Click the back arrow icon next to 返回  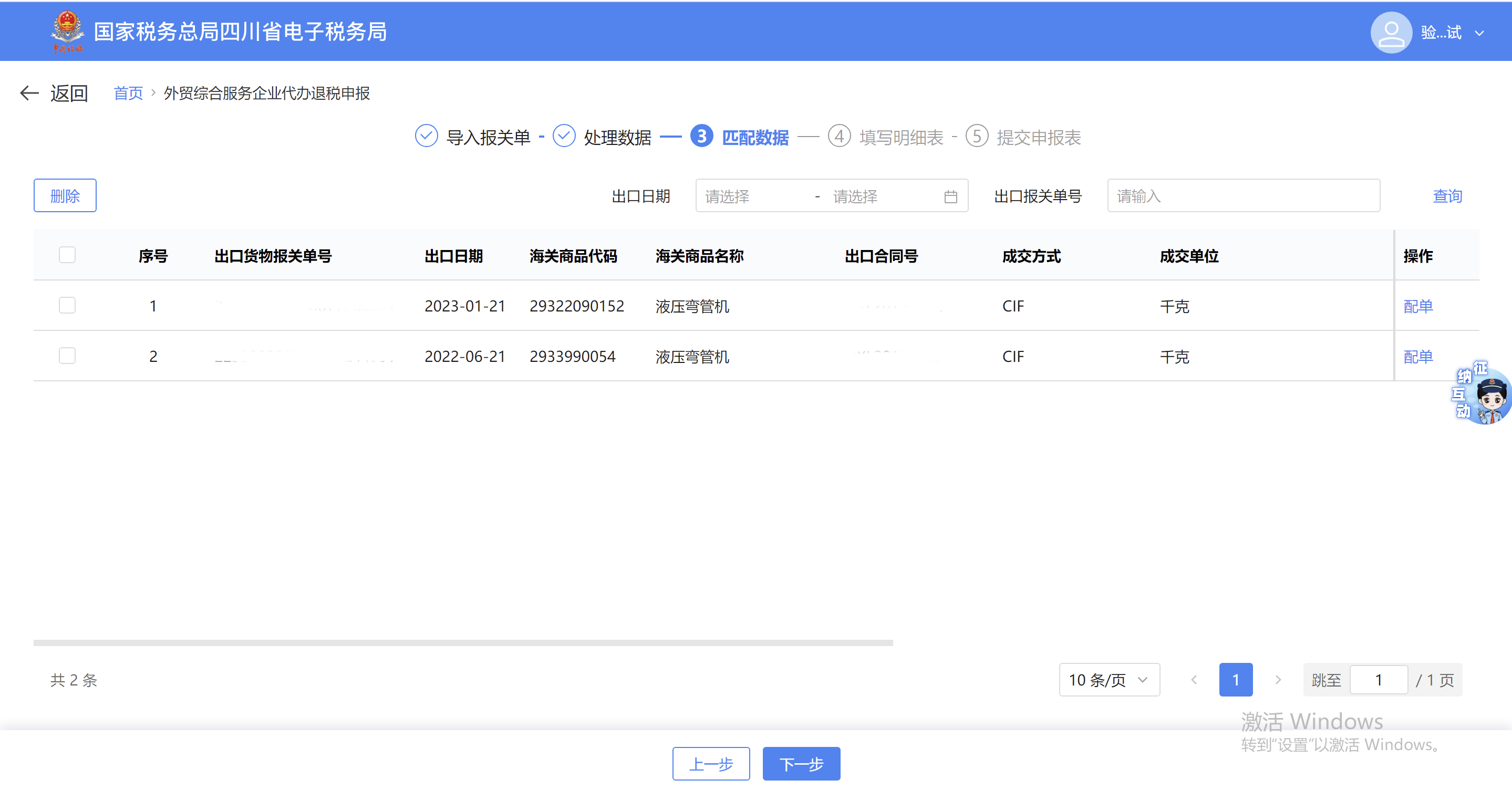point(29,93)
